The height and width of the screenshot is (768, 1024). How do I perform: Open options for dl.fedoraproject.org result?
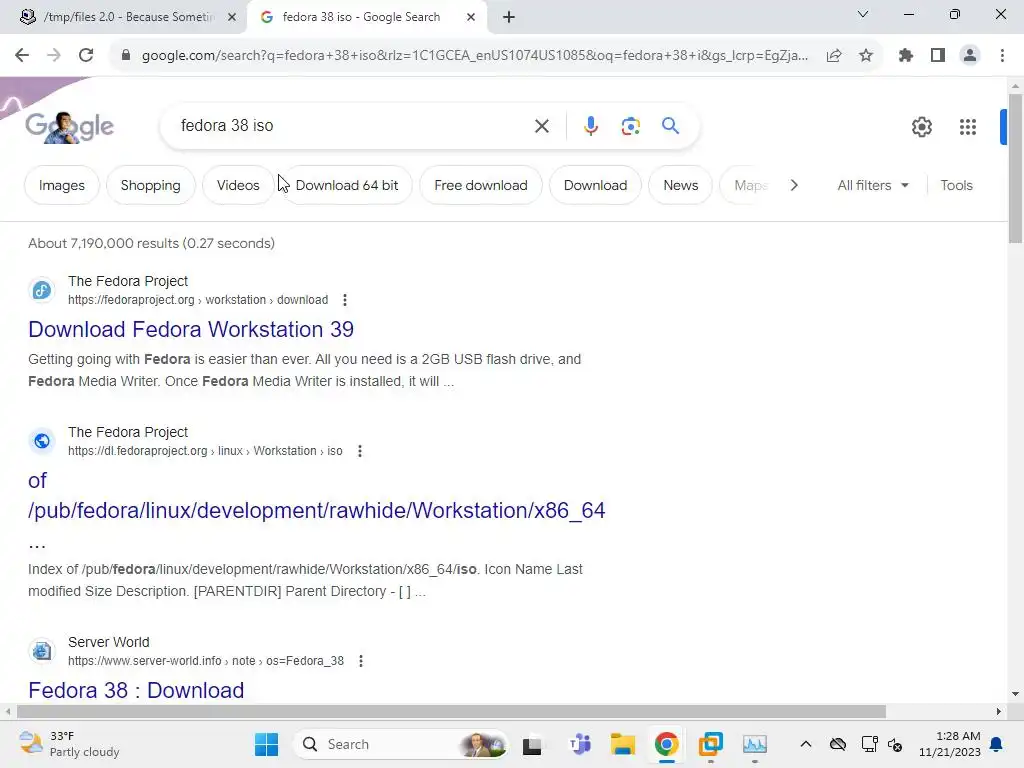point(360,451)
